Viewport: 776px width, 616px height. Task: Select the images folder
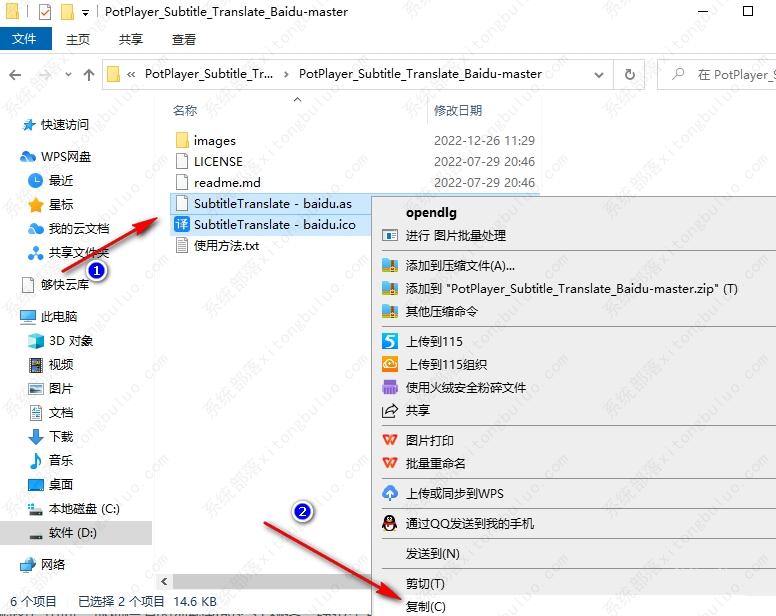pyautogui.click(x=215, y=141)
